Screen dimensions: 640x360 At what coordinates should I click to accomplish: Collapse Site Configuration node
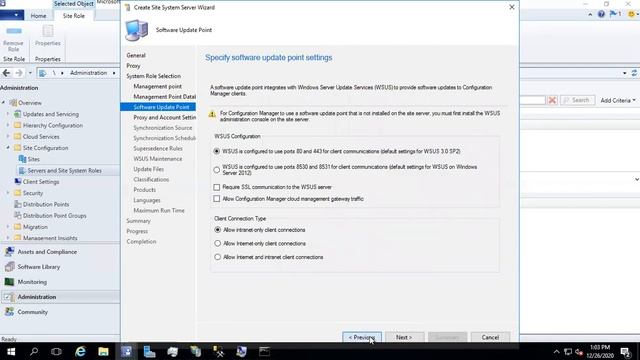[x=8, y=148]
